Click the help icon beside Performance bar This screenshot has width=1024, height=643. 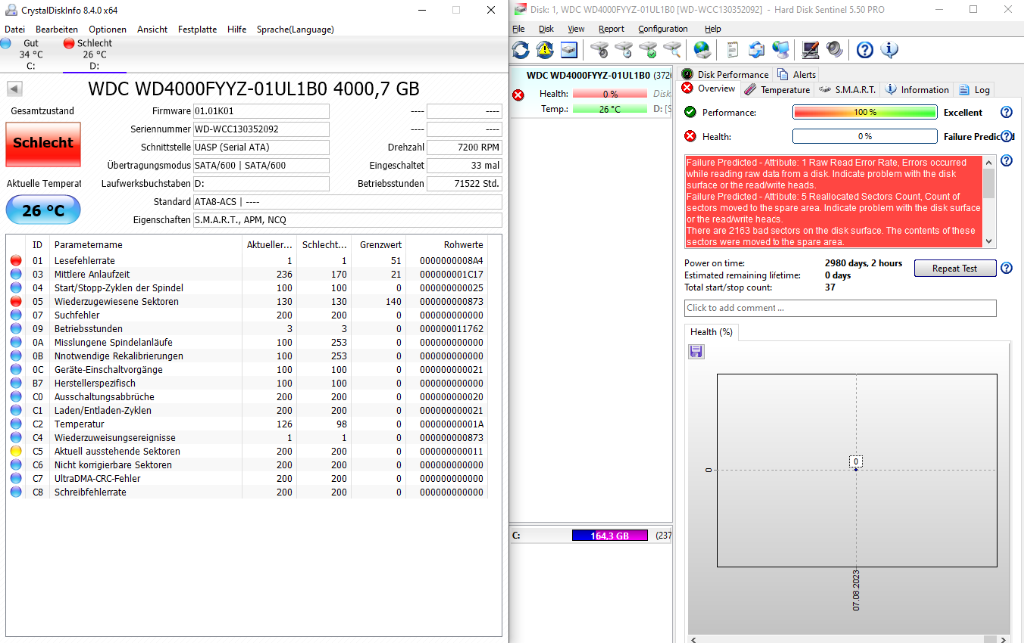pos(1006,112)
